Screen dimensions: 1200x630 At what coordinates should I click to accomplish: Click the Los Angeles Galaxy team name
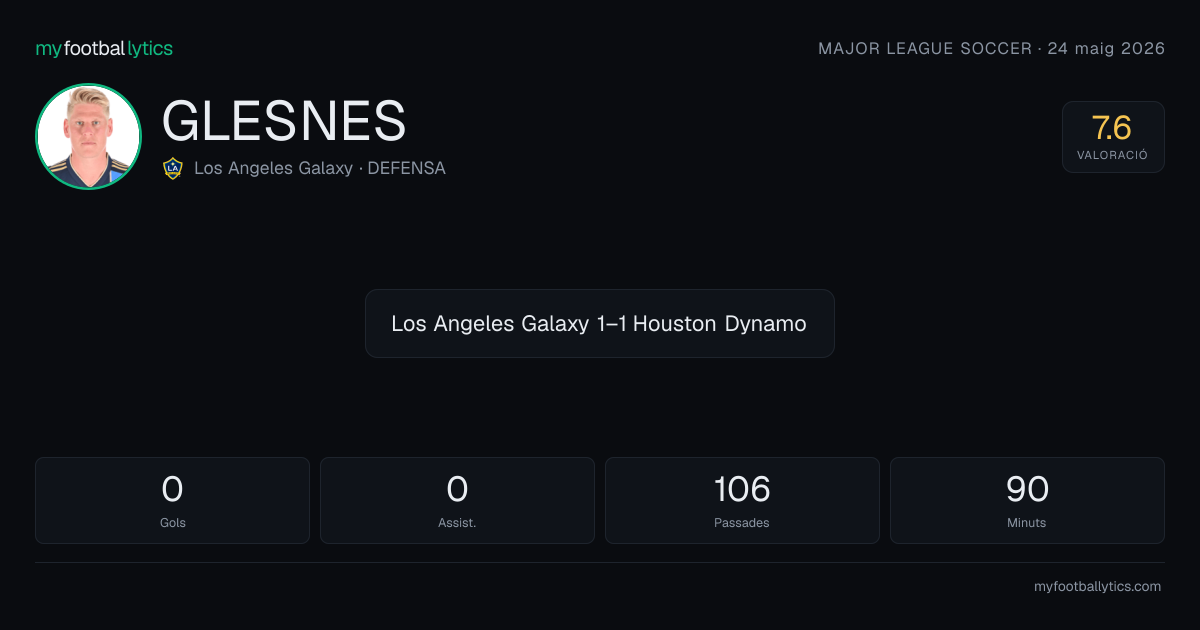(273, 168)
